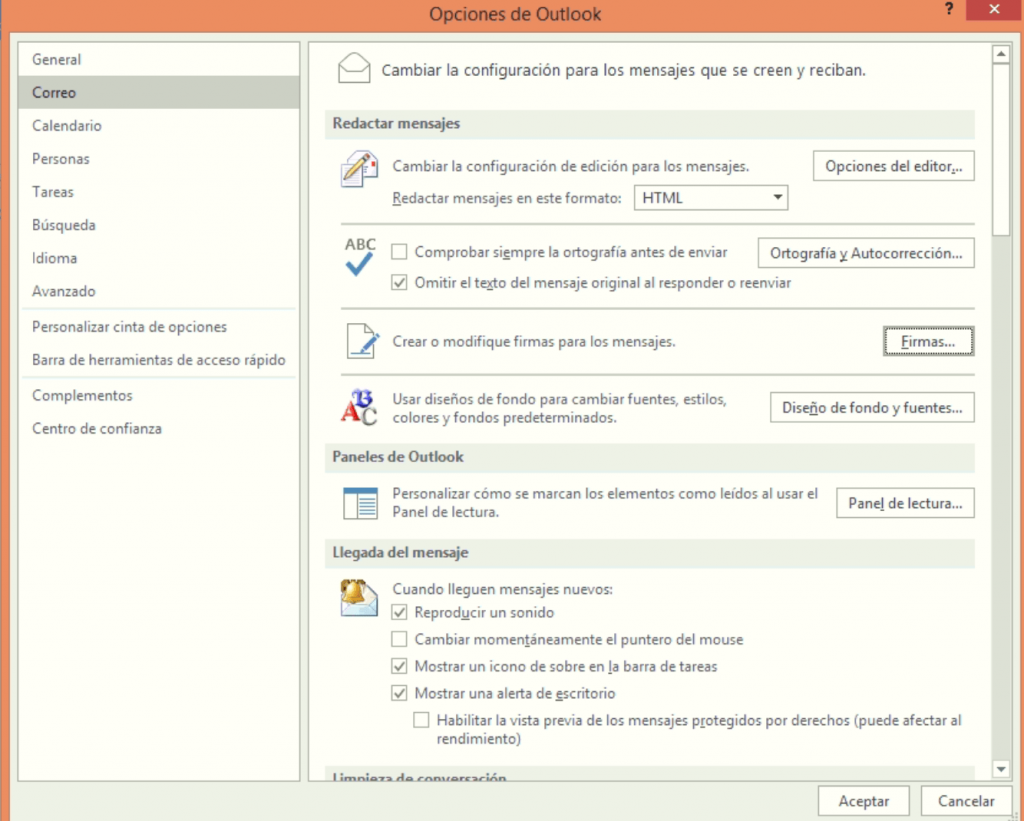Open the HTML message format dropdown
1024x821 pixels.
pos(711,198)
